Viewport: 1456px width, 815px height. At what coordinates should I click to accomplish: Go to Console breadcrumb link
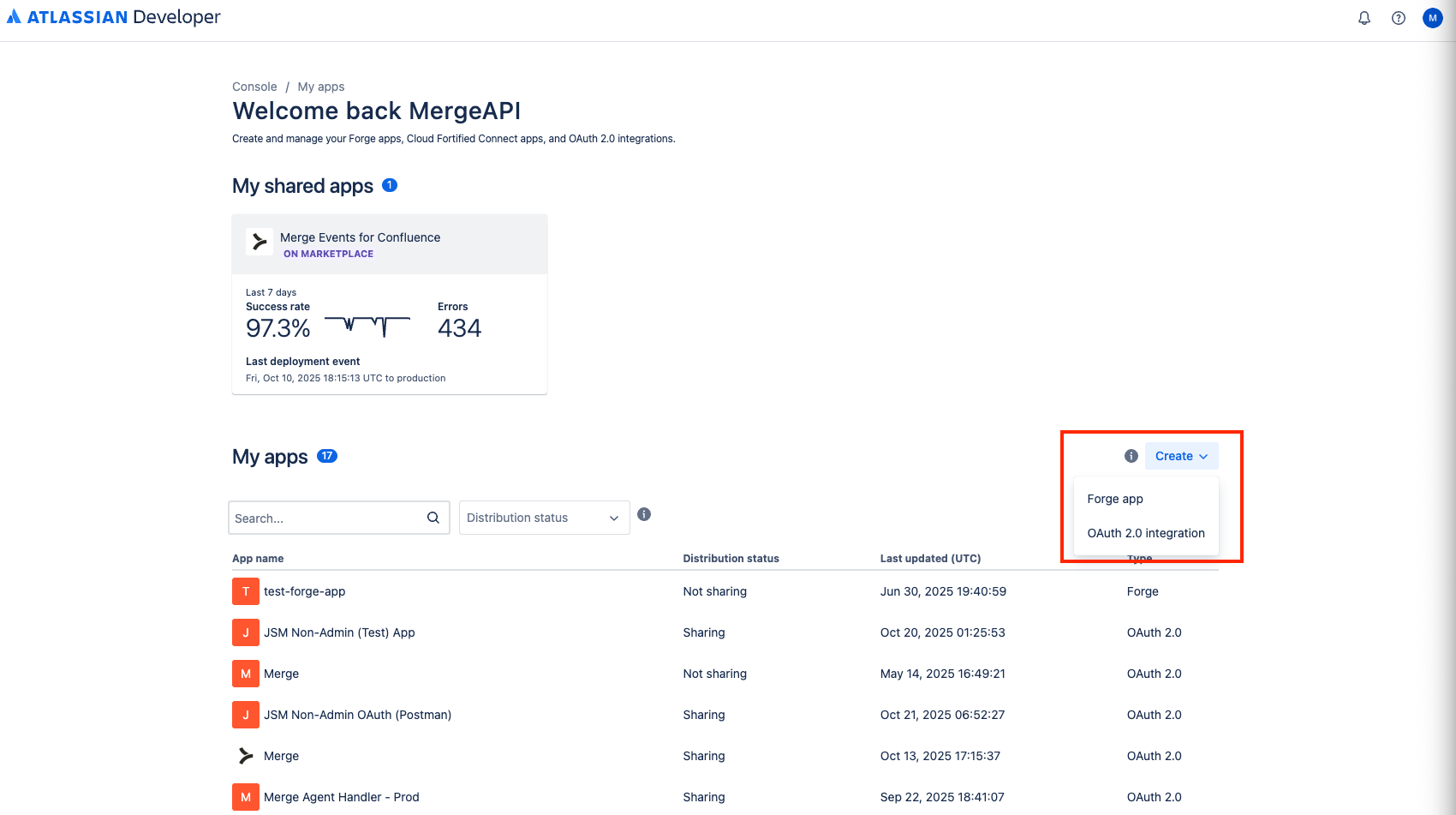point(254,87)
